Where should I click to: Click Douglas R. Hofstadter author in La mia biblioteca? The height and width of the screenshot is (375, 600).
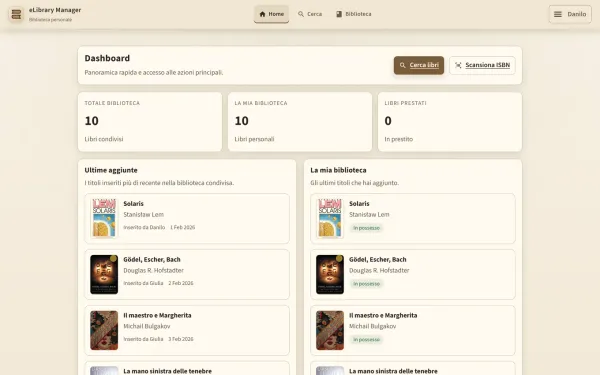pos(379,271)
